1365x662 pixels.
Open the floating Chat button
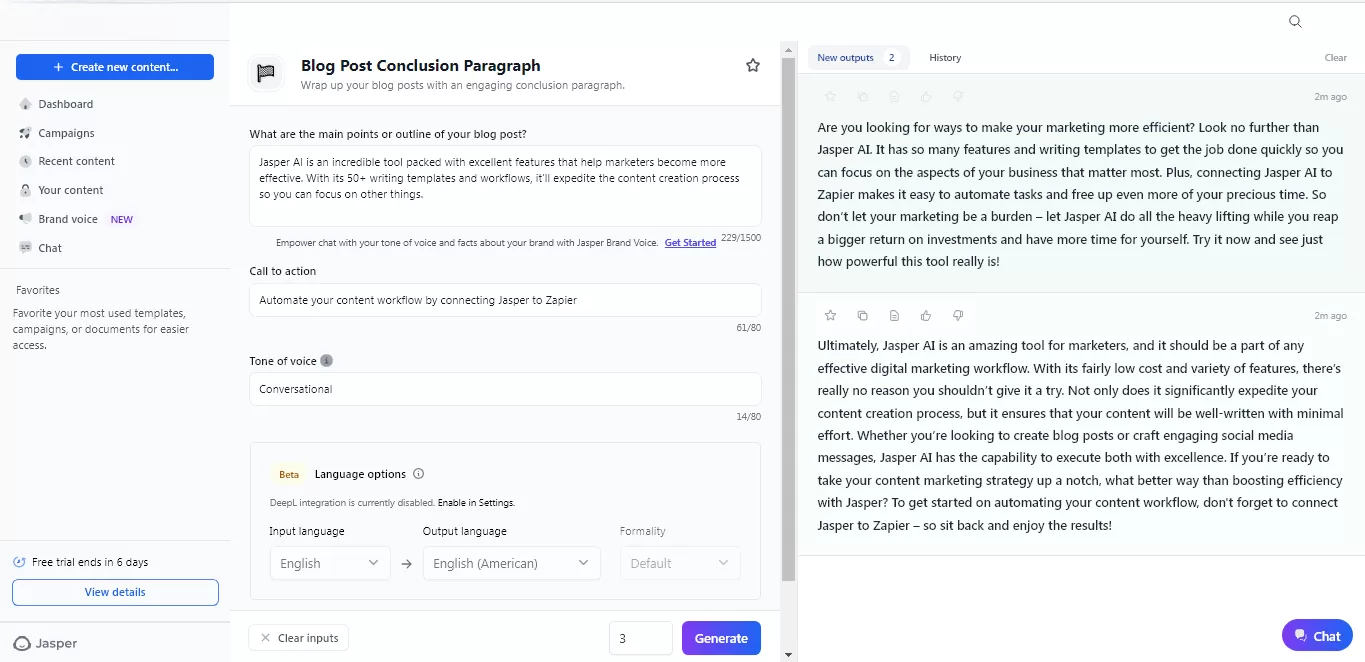(x=1317, y=635)
